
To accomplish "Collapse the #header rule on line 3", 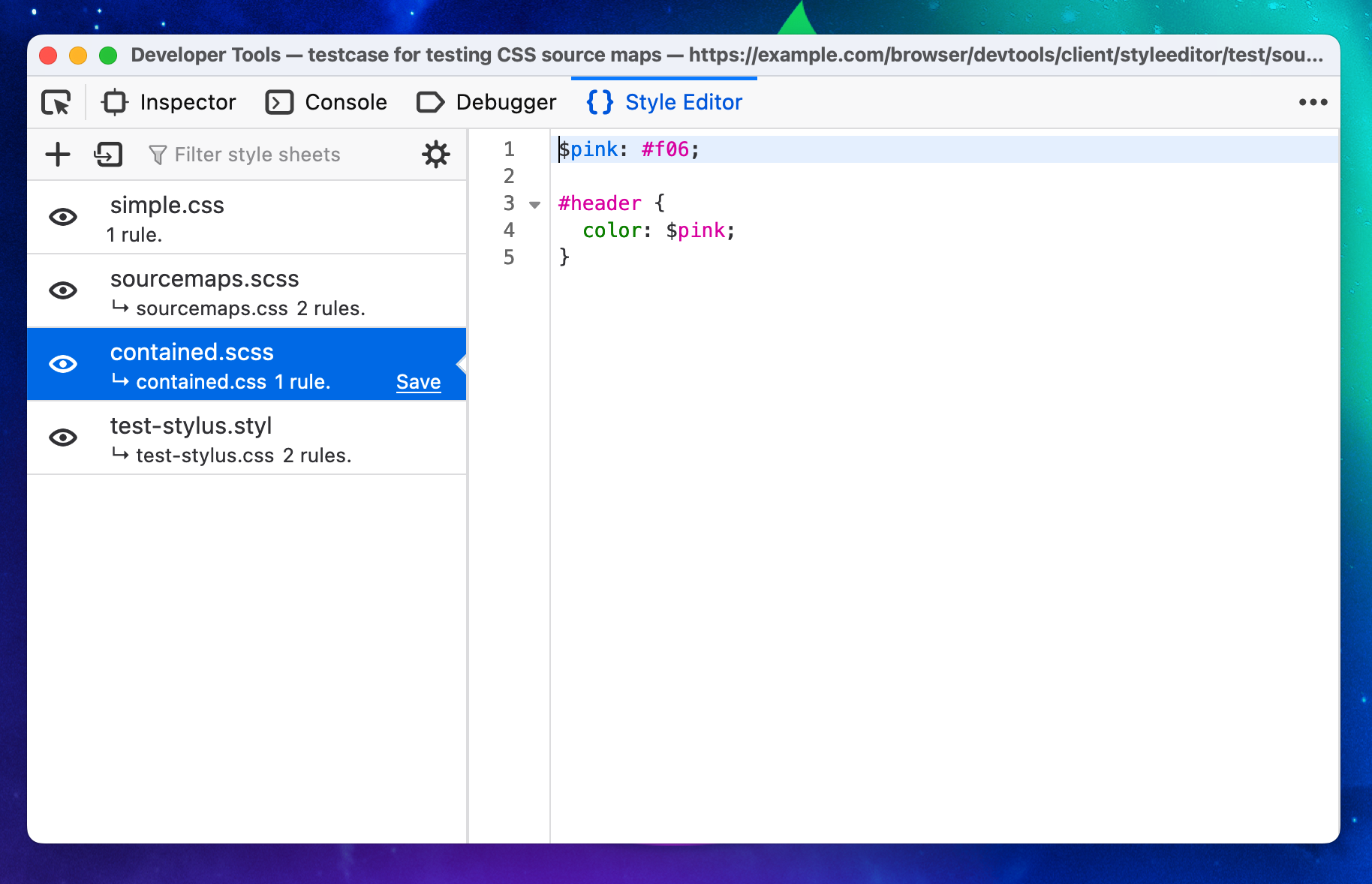I will [534, 203].
